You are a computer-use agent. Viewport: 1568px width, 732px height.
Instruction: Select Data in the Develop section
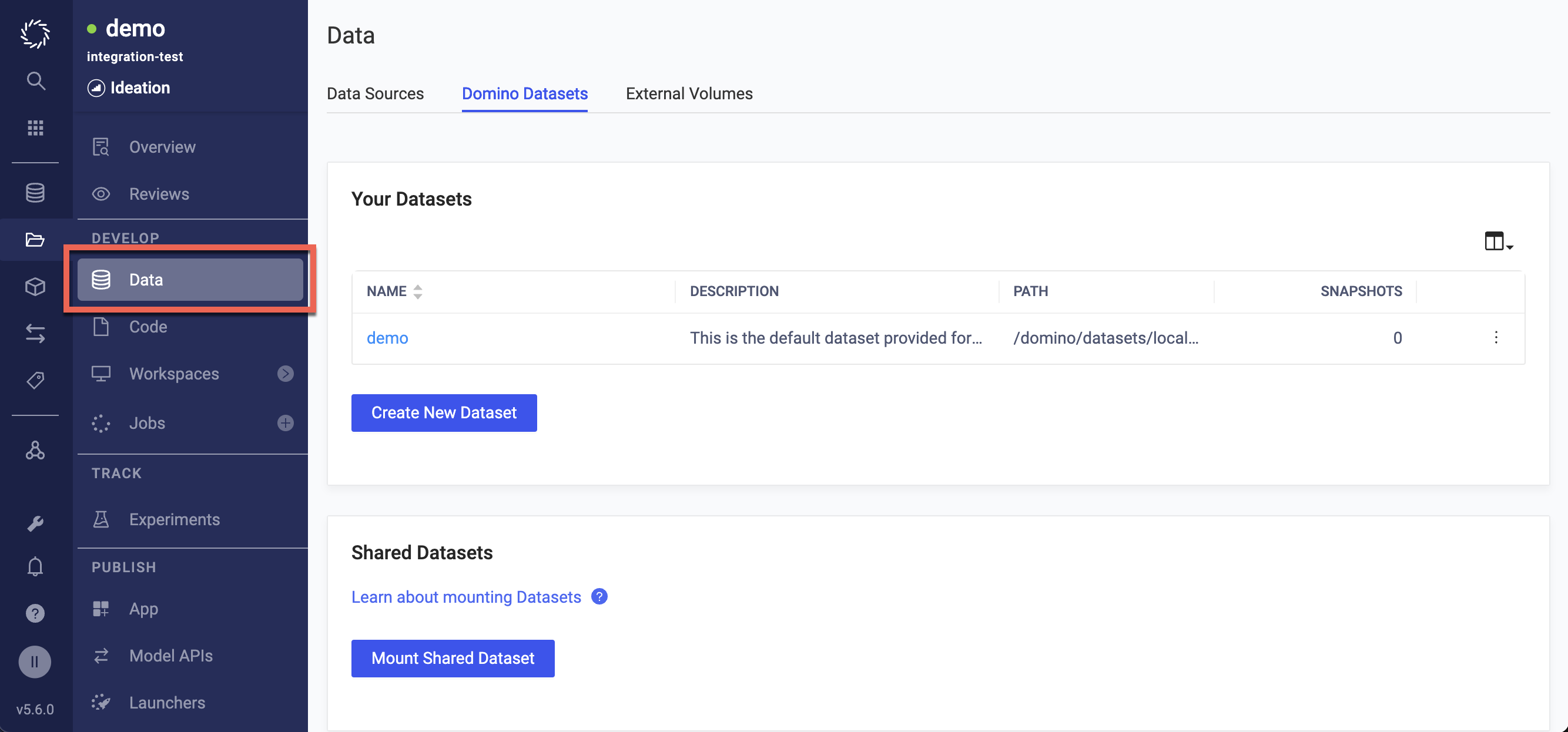pos(190,279)
